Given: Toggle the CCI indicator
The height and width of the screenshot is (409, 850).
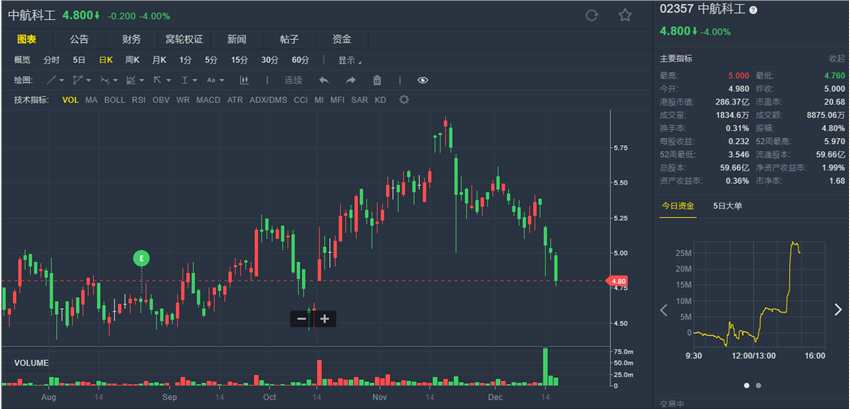Looking at the screenshot, I should (301, 100).
